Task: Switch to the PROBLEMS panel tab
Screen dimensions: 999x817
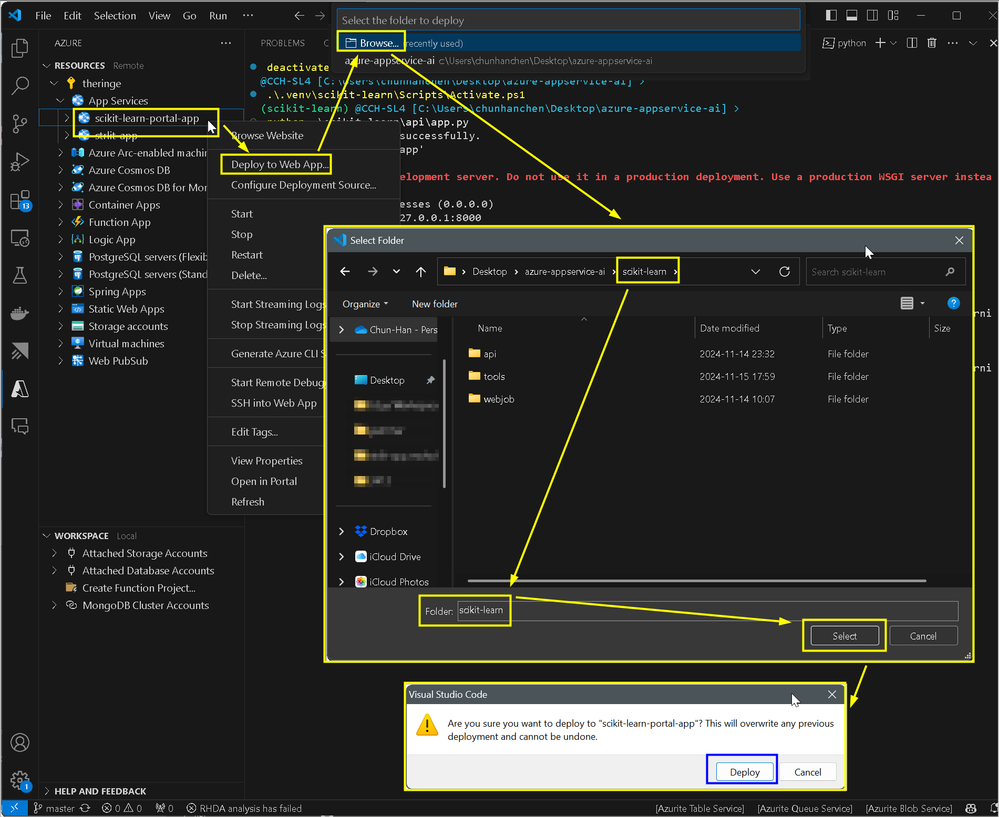Action: 282,43
